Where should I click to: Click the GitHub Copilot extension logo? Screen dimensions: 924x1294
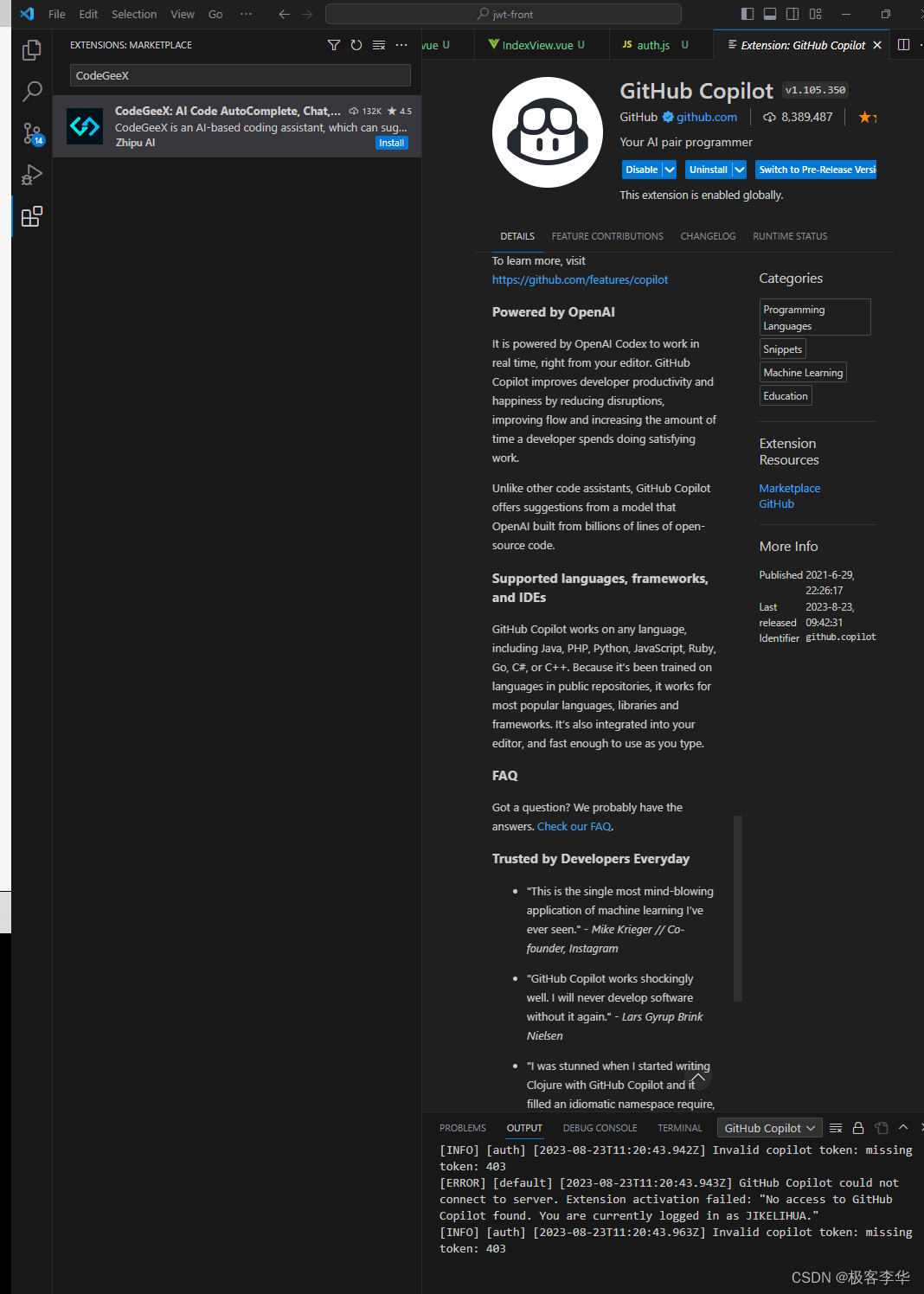(x=548, y=132)
